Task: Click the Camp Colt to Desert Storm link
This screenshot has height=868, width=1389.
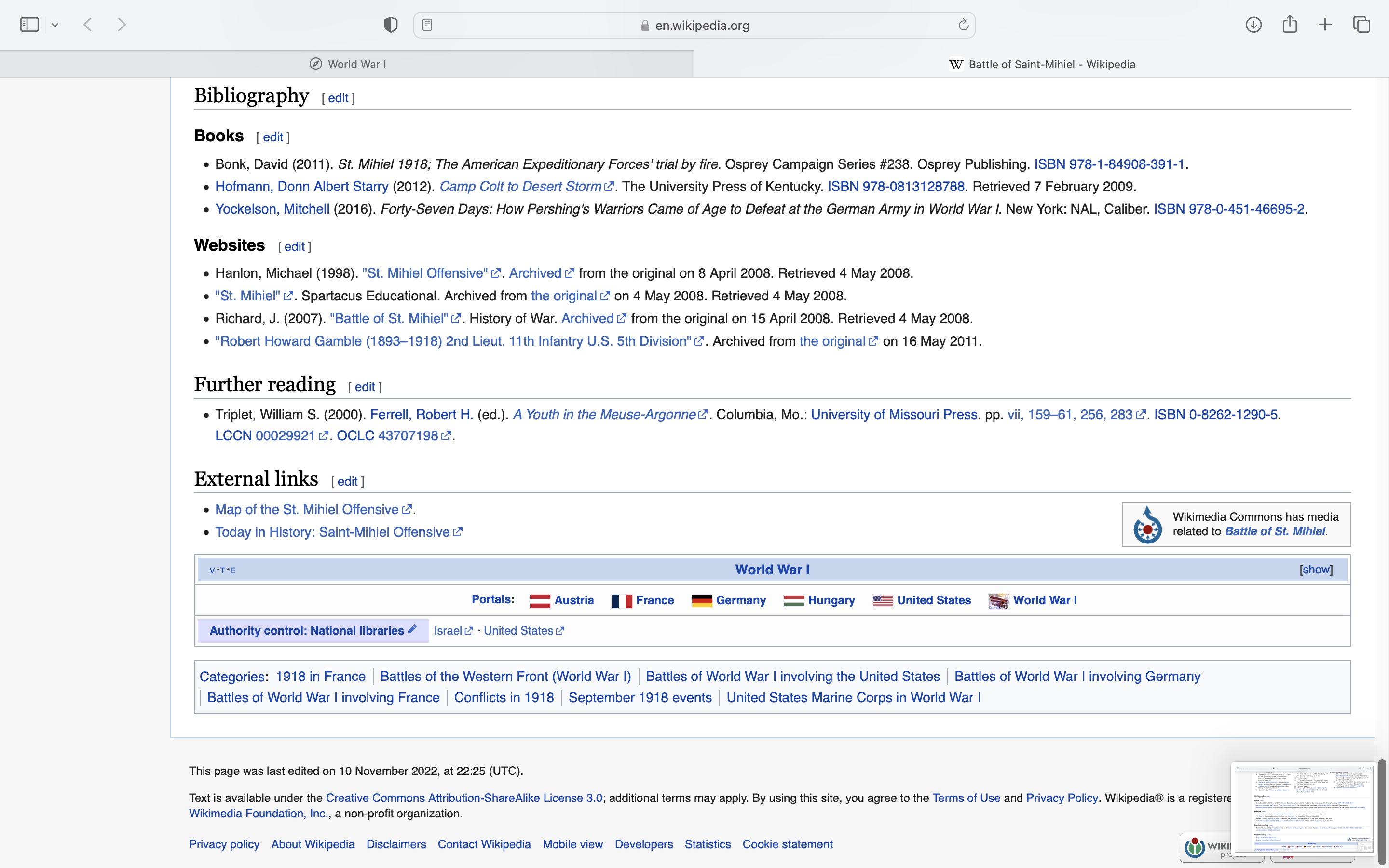Action: point(520,187)
